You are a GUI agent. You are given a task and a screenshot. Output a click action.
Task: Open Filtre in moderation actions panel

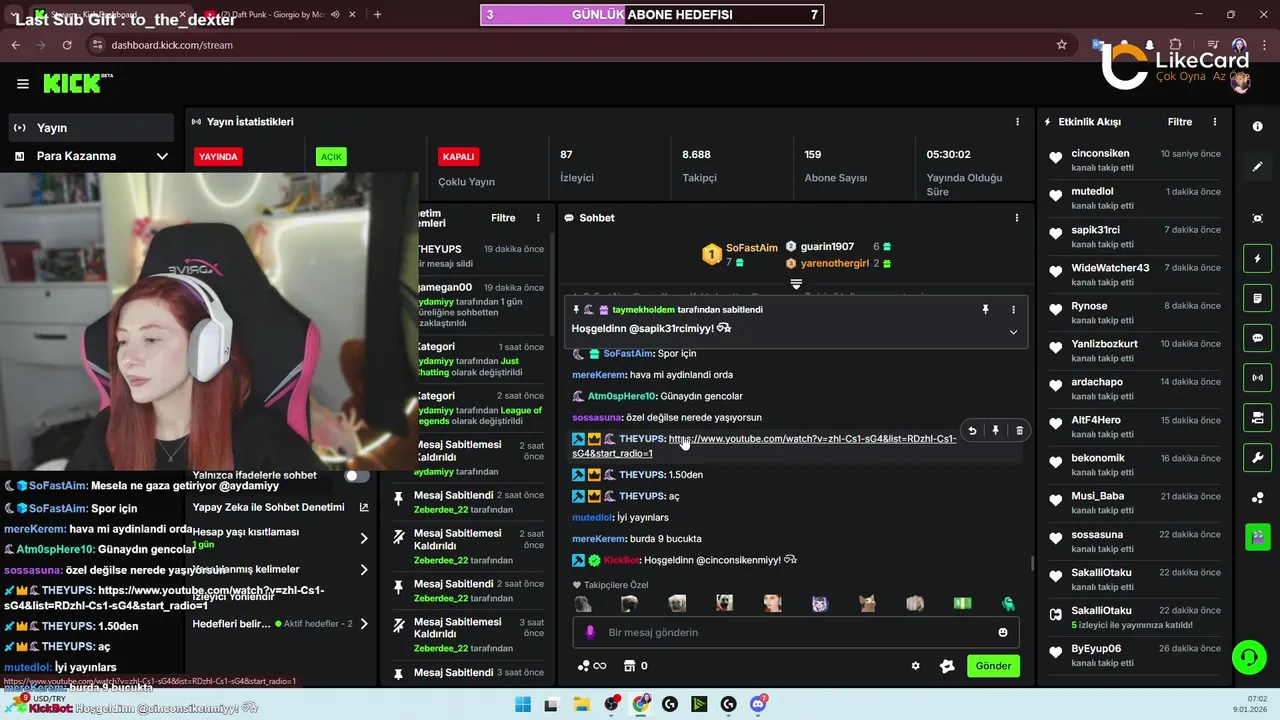pos(503,218)
